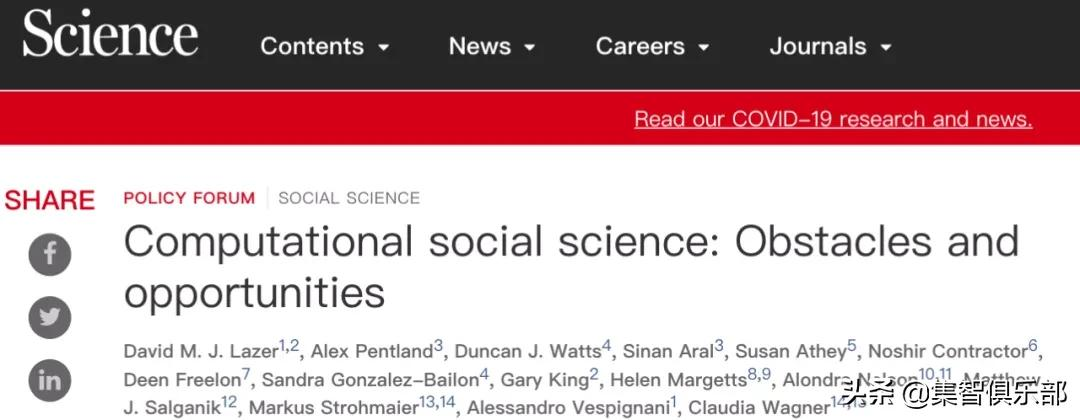Screen dimensions: 1080x420
Task: Expand the Contents dropdown arrow
Action: click(x=383, y=47)
